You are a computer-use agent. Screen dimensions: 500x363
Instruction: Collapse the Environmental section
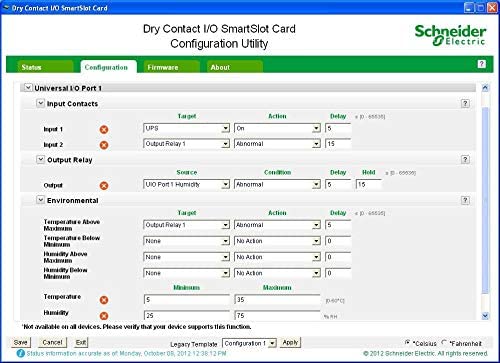40,200
